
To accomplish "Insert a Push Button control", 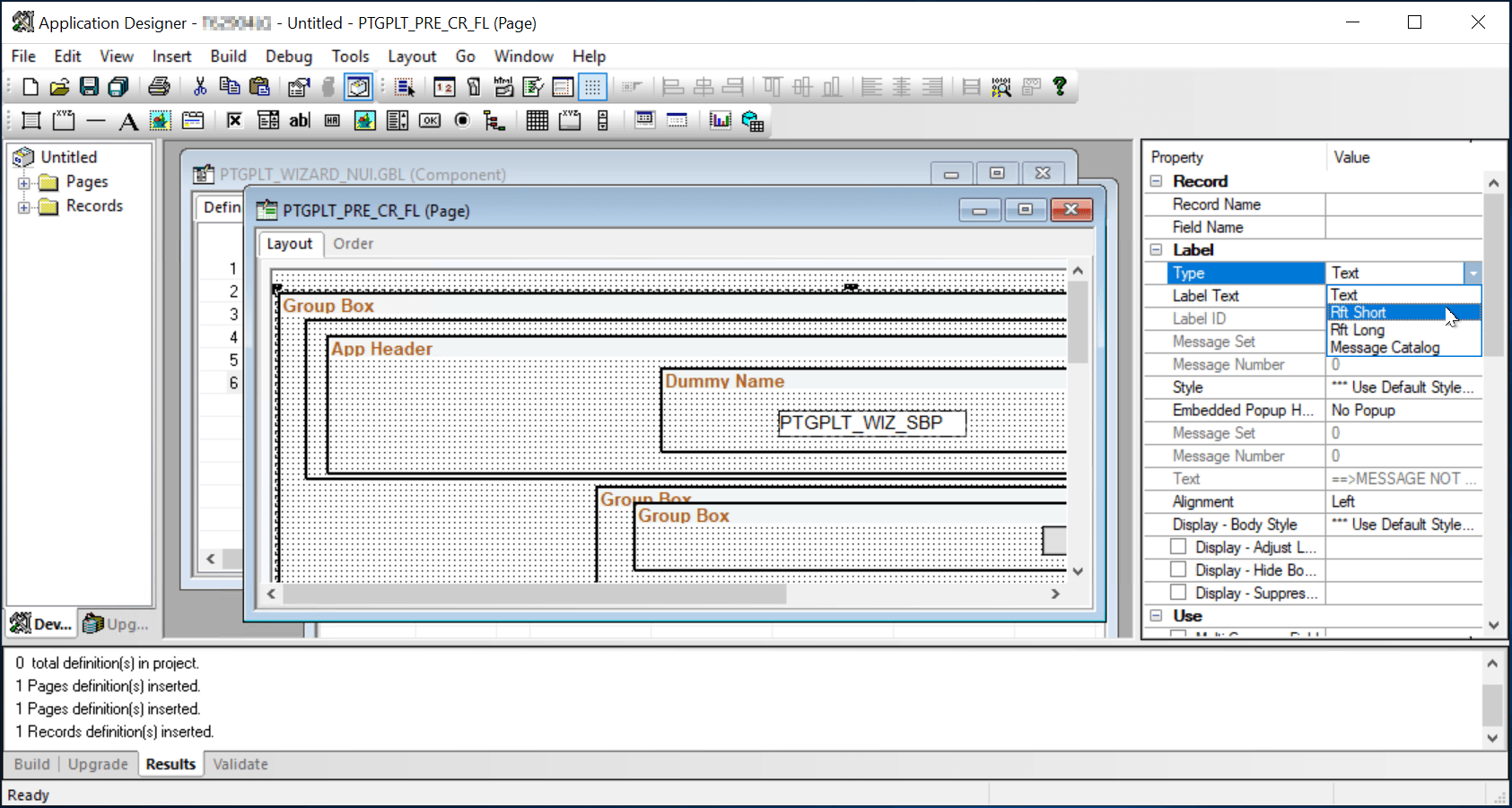I will tap(430, 120).
